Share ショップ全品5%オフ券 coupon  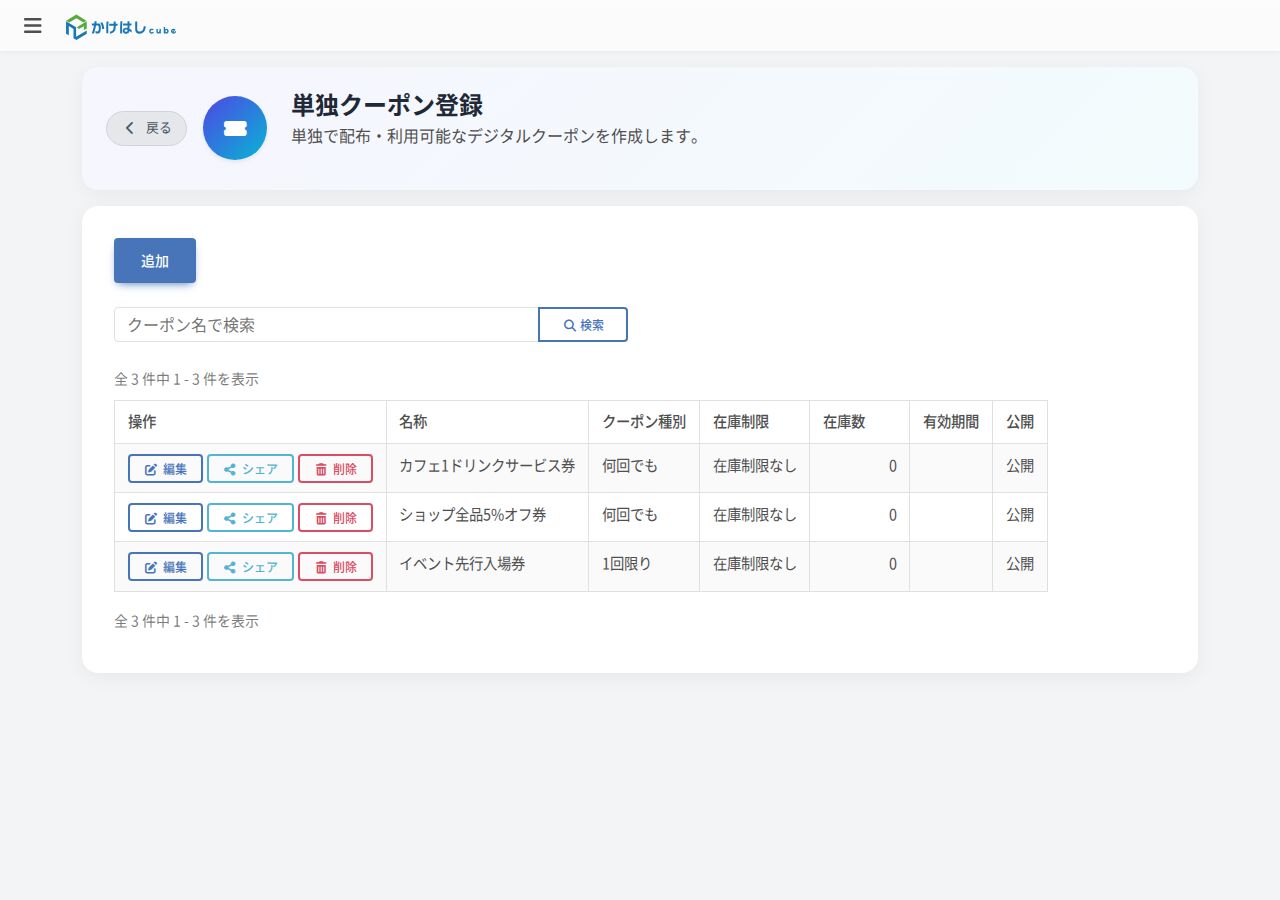tap(250, 518)
